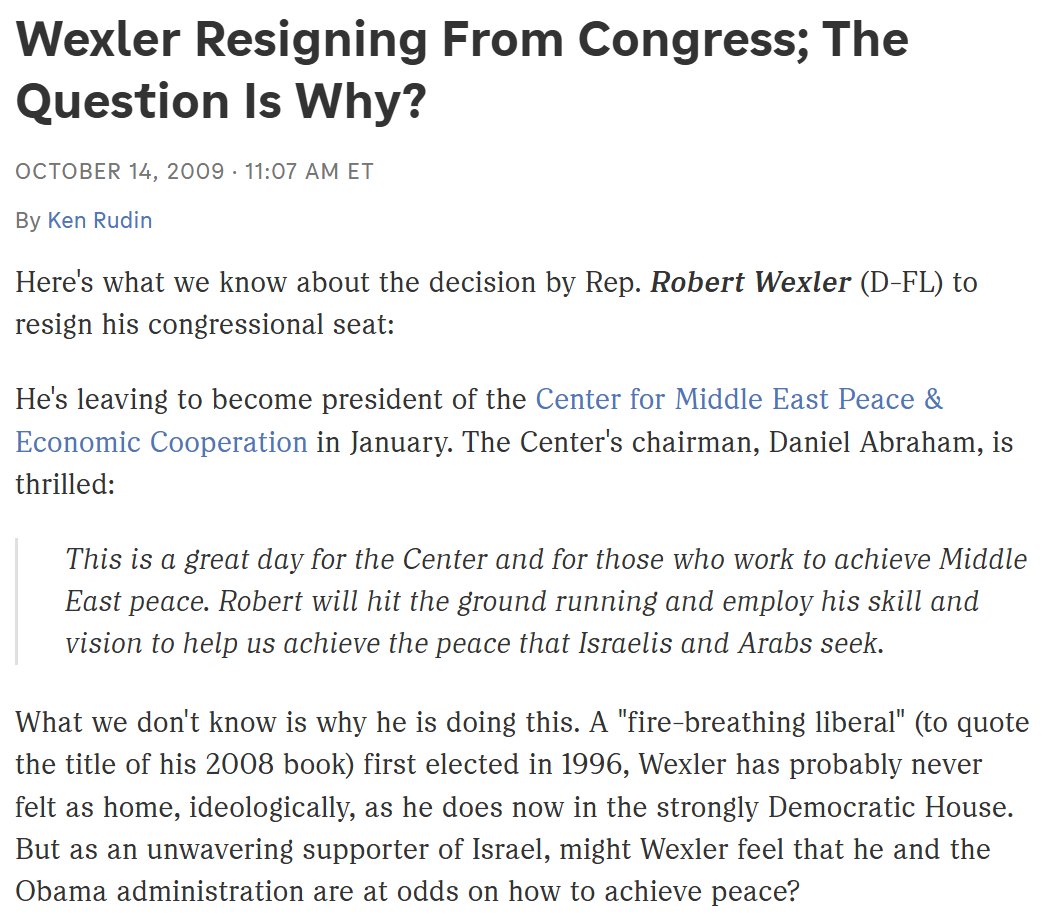This screenshot has width=1063, height=924.
Task: Click the "(D-FL)" party label
Action: point(899,283)
